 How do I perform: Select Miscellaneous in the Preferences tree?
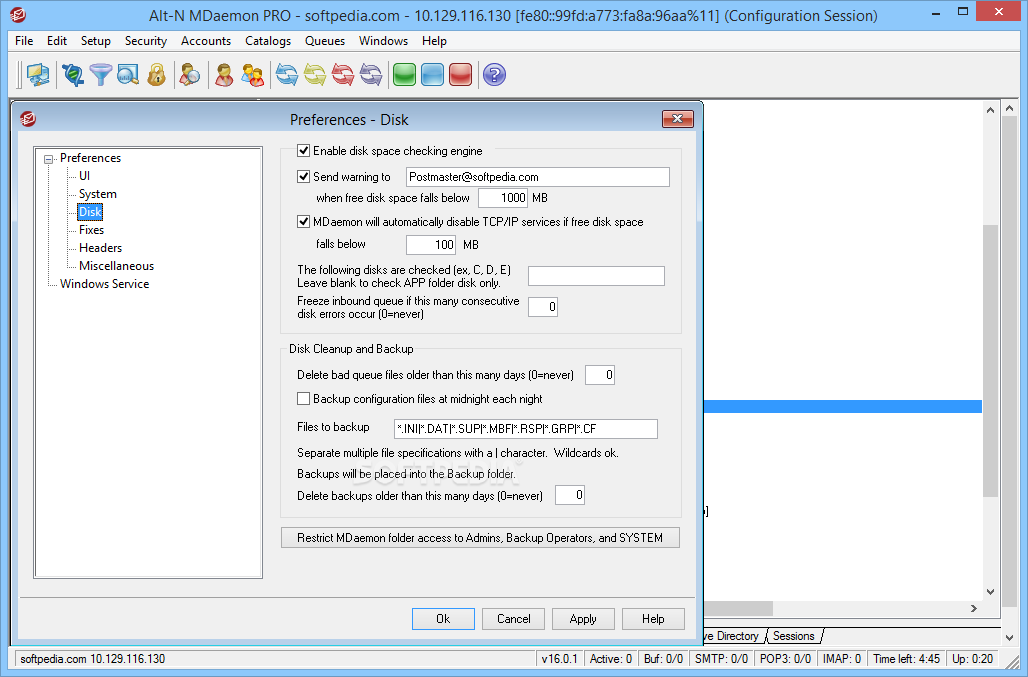[116, 265]
